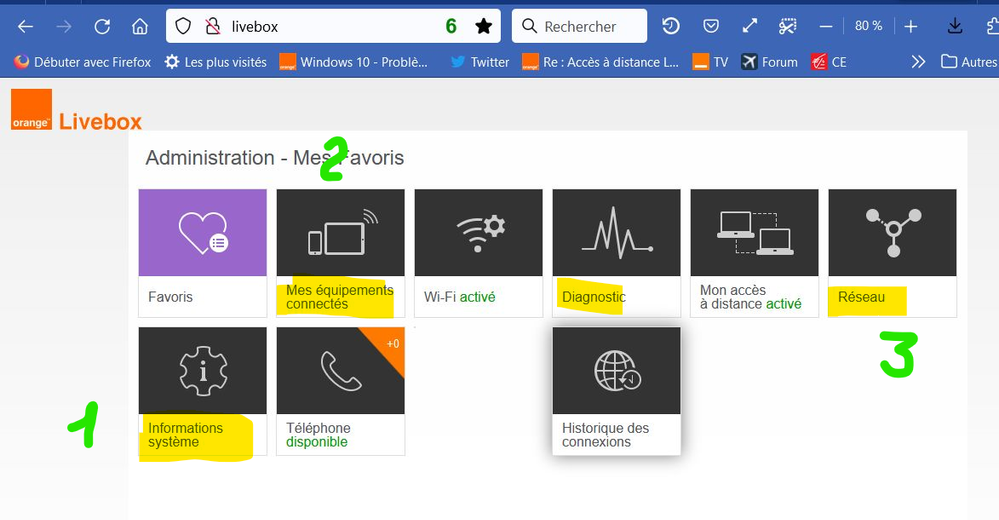Open the Wi-Fi settings tile

pos(478,252)
